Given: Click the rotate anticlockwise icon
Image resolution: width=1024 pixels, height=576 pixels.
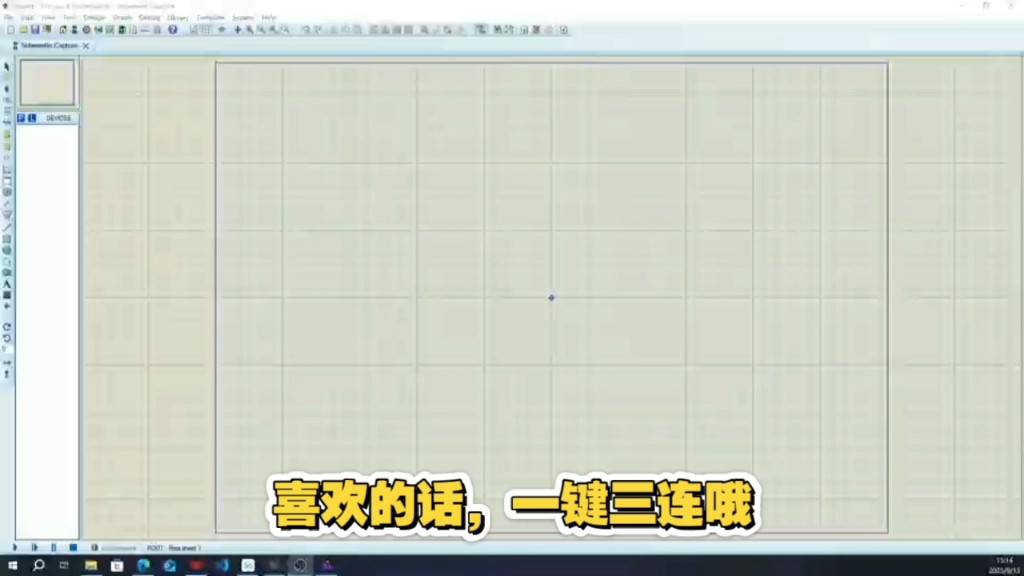Looking at the screenshot, I should pos(7,338).
